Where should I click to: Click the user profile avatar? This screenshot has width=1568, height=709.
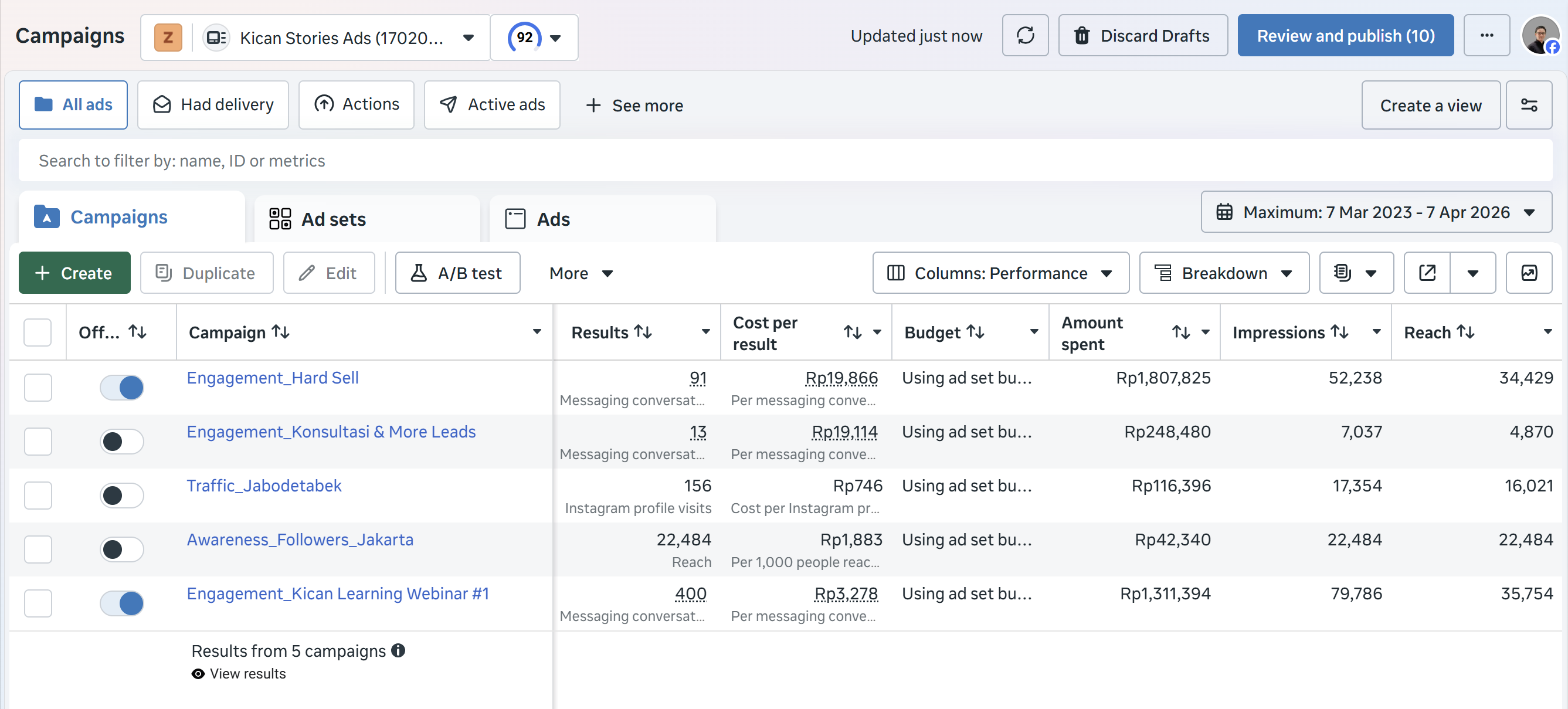pos(1540,36)
